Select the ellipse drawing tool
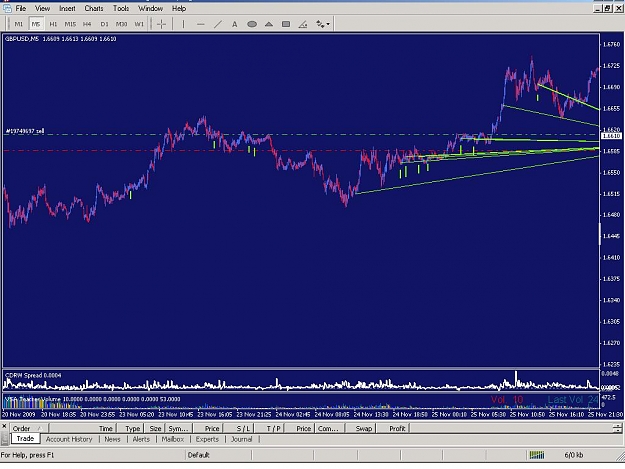625x469 pixels. [x=252, y=24]
